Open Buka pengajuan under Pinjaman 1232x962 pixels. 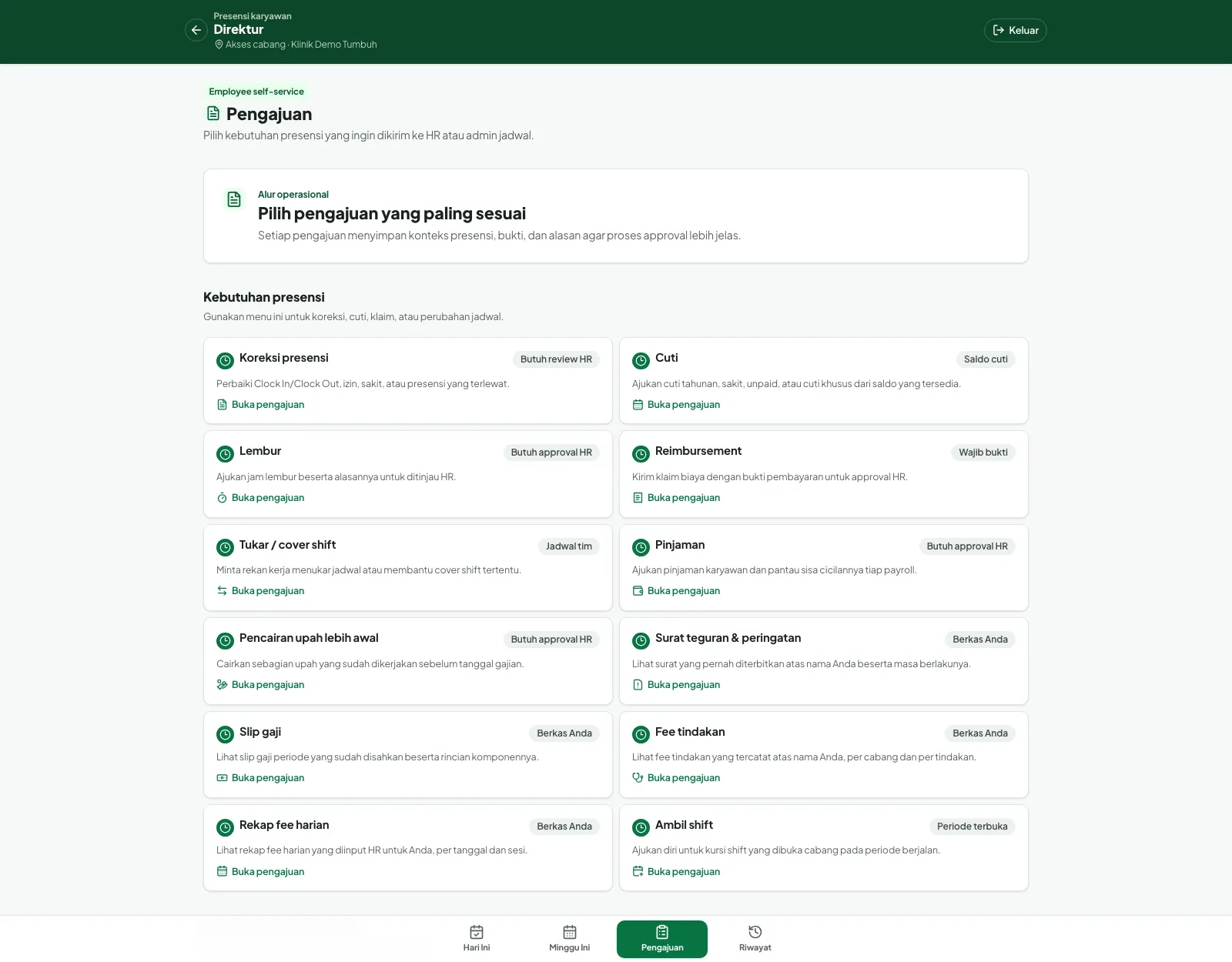click(x=676, y=591)
